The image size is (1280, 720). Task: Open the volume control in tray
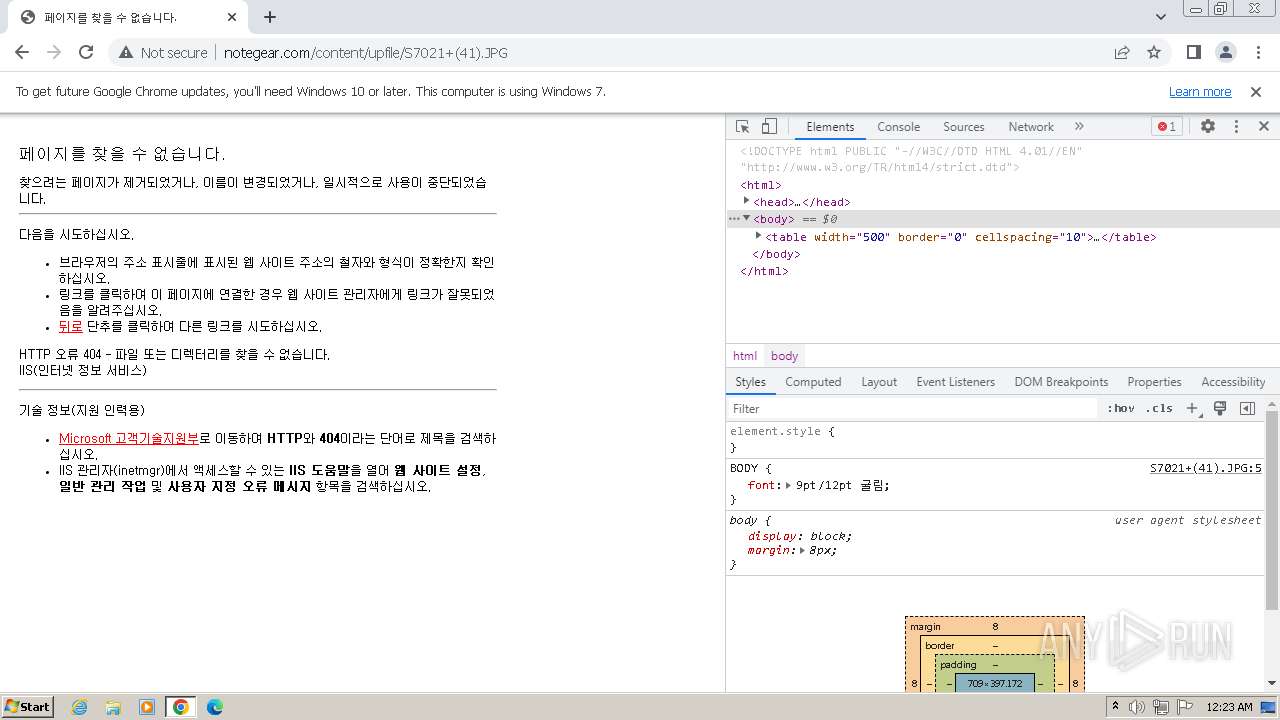pos(1137,707)
